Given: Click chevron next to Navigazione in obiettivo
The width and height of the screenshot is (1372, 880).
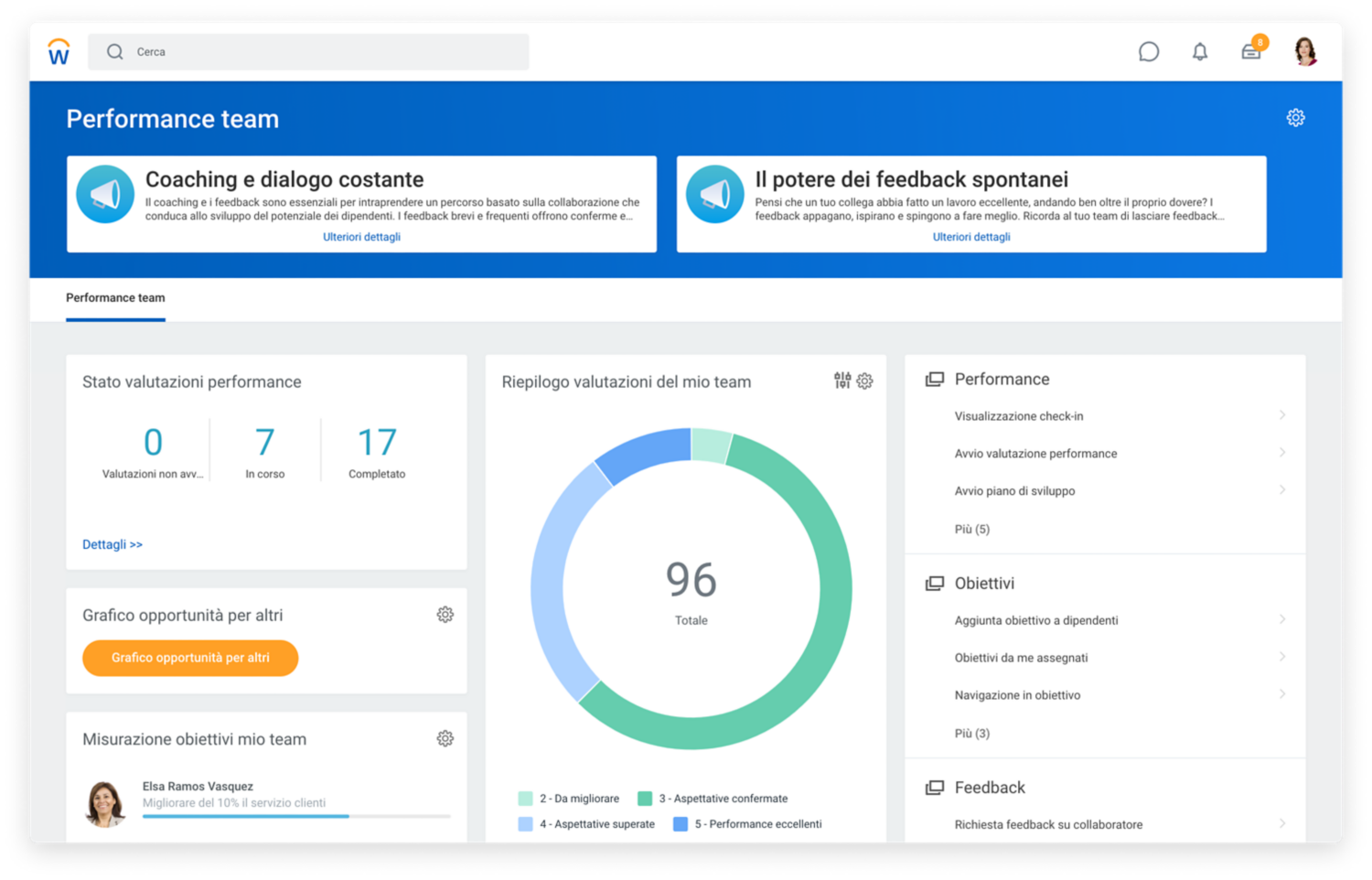Looking at the screenshot, I should [1282, 694].
